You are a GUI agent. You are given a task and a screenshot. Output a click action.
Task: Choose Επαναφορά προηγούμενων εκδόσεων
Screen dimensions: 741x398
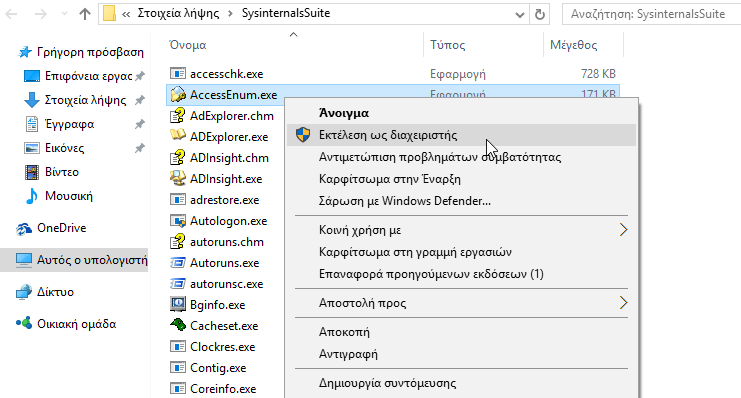(x=461, y=274)
